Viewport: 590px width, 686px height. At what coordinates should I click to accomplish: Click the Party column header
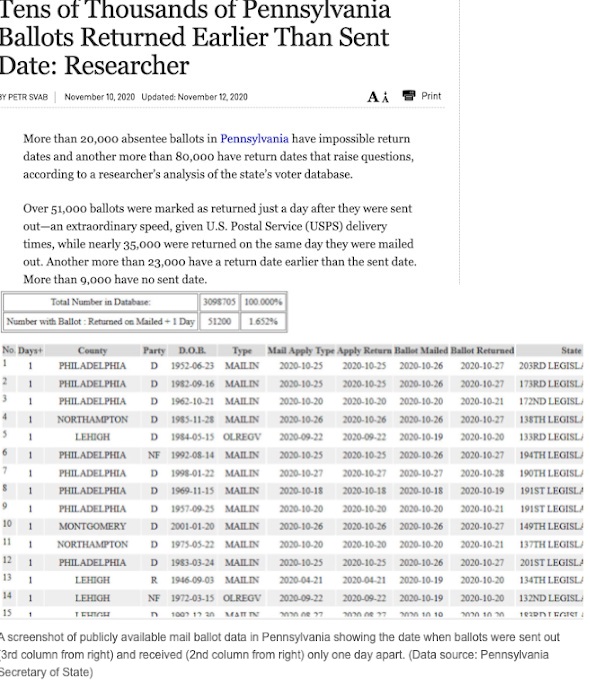(154, 350)
